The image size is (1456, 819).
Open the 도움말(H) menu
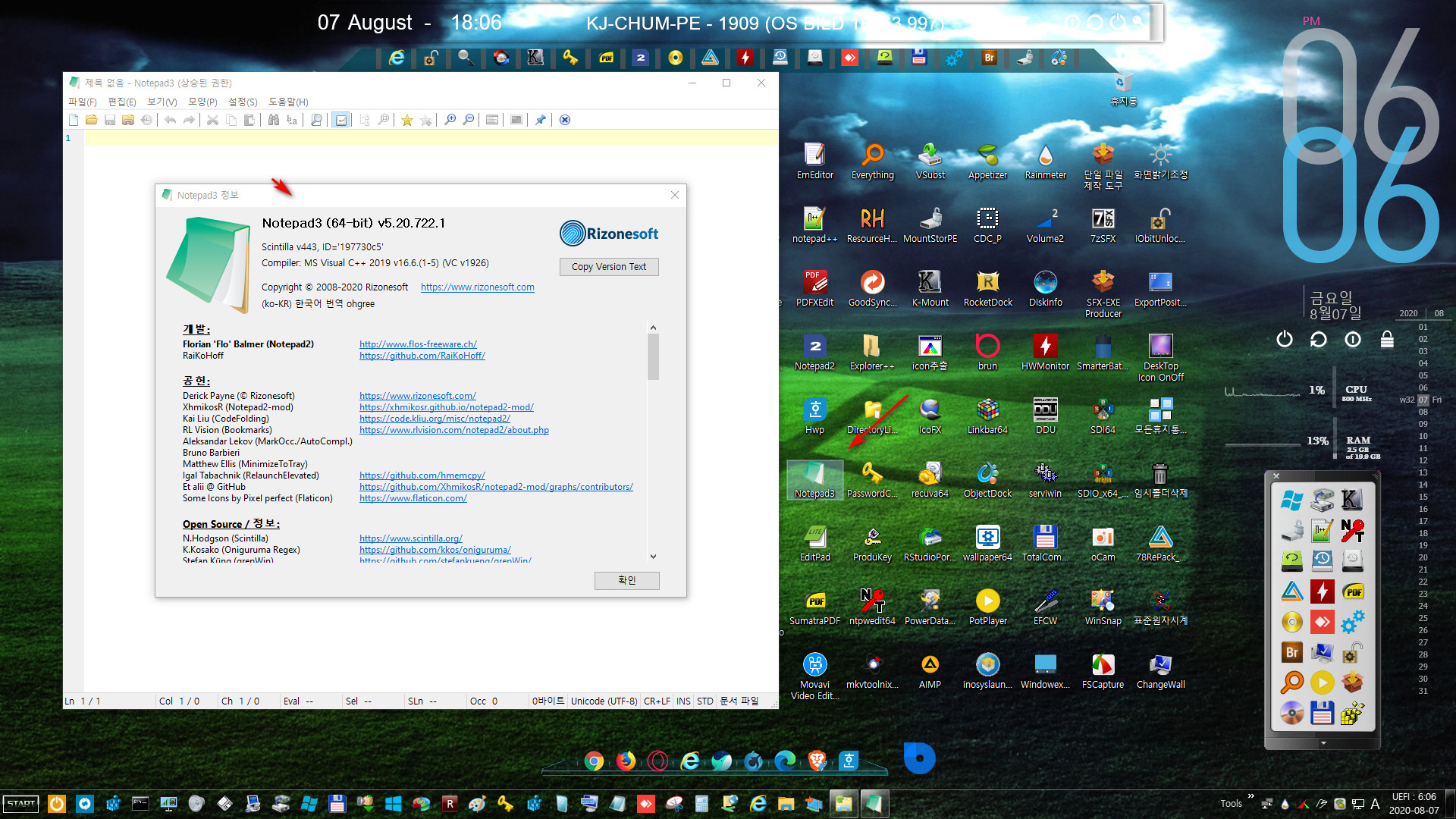(x=288, y=102)
